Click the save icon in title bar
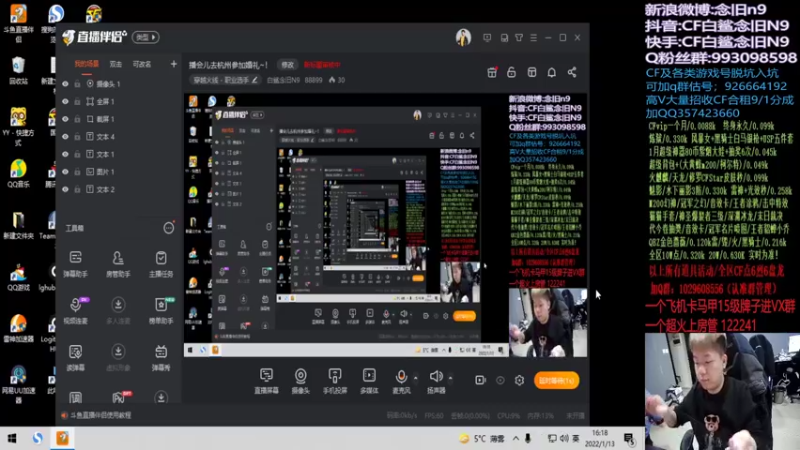The image size is (800, 450). pos(504,38)
